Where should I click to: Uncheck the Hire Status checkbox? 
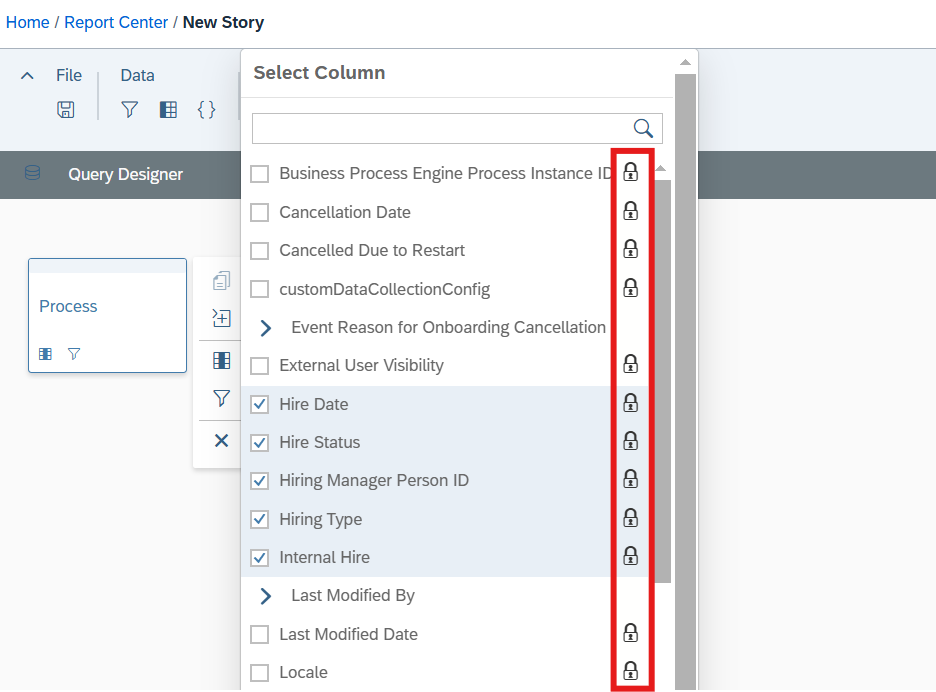260,442
